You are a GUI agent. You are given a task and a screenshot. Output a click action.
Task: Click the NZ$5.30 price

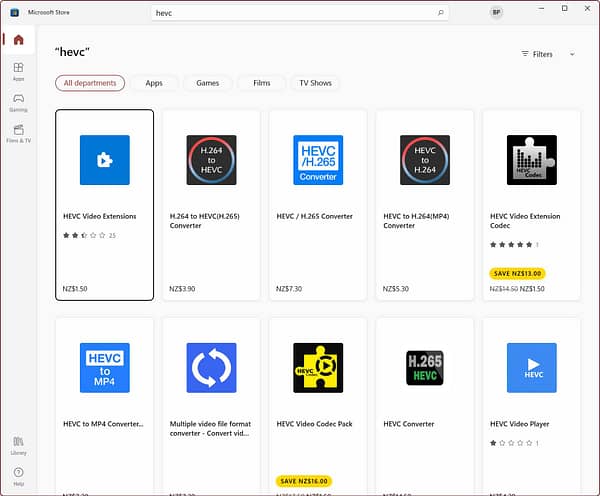pos(396,289)
